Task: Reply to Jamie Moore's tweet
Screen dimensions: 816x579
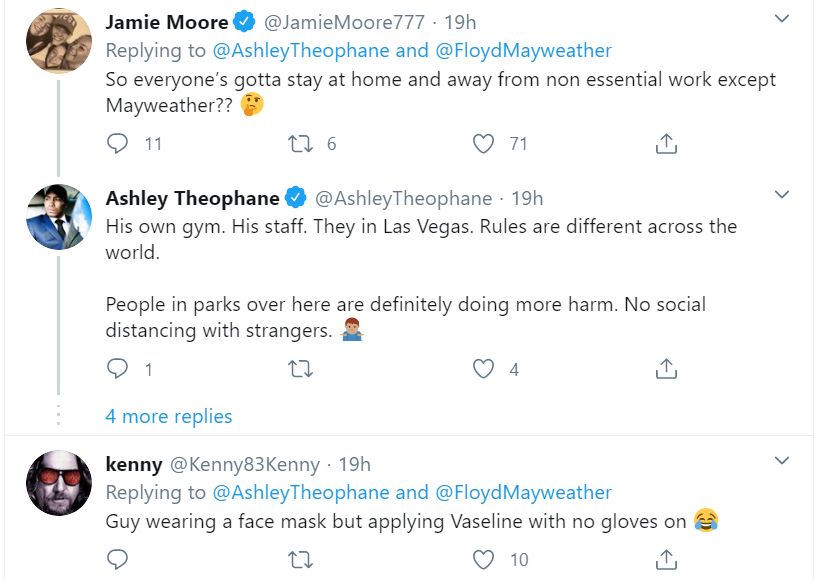Action: click(118, 144)
